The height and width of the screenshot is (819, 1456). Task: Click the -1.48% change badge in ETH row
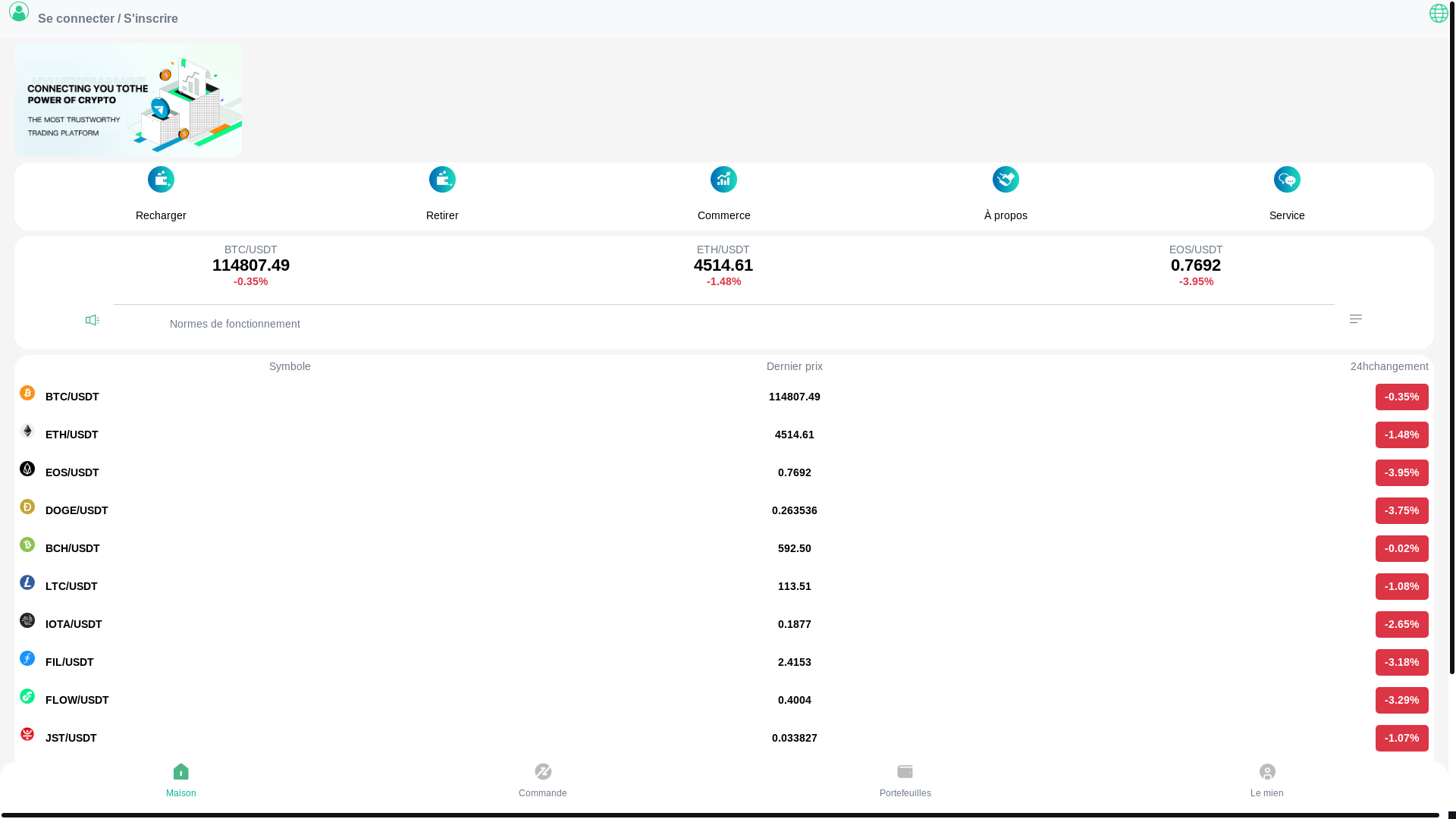[x=1401, y=435]
